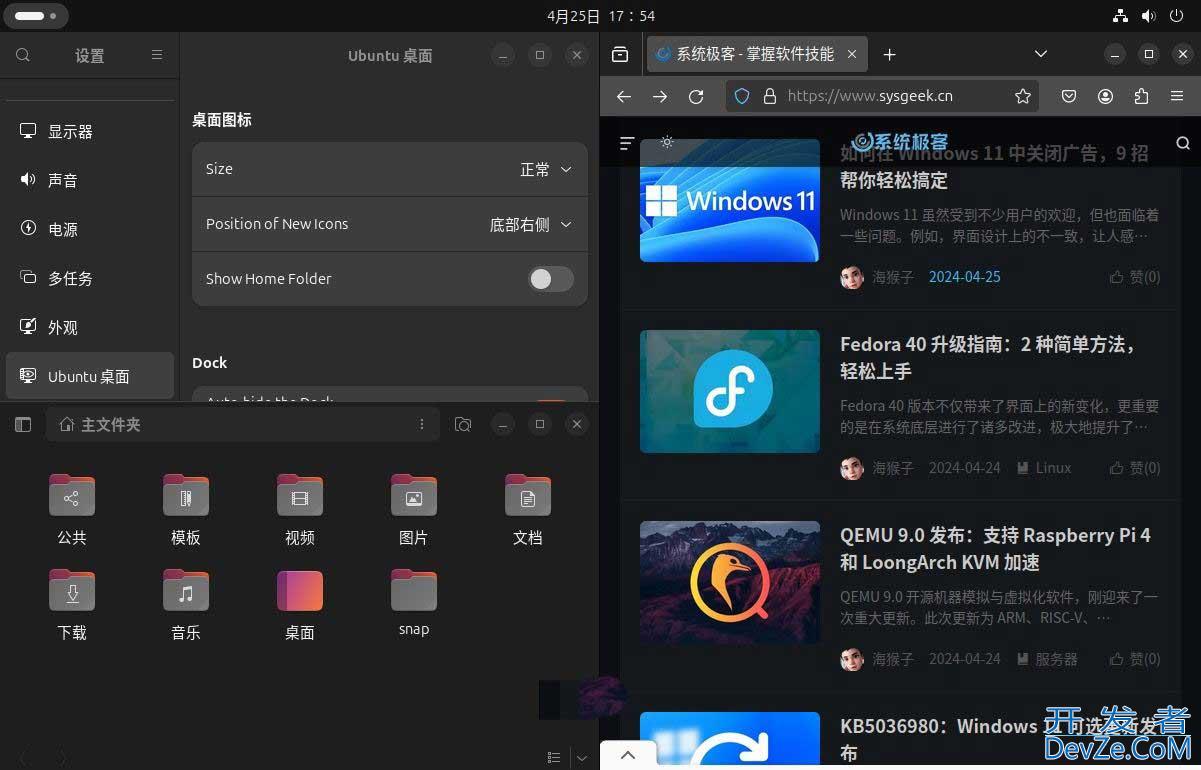
Task: Like the Windows 11 article dated 2024-04-25
Action: [1135, 277]
